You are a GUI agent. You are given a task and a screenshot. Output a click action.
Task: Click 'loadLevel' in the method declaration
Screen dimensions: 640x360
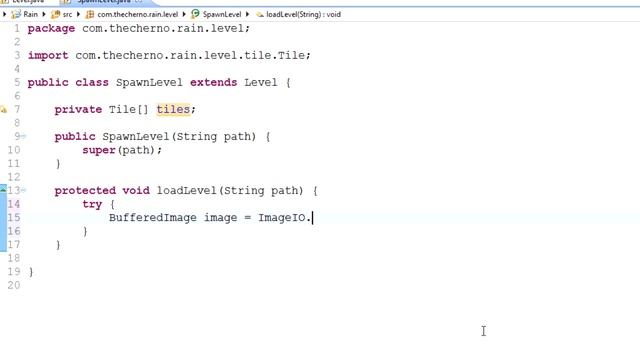(187, 191)
